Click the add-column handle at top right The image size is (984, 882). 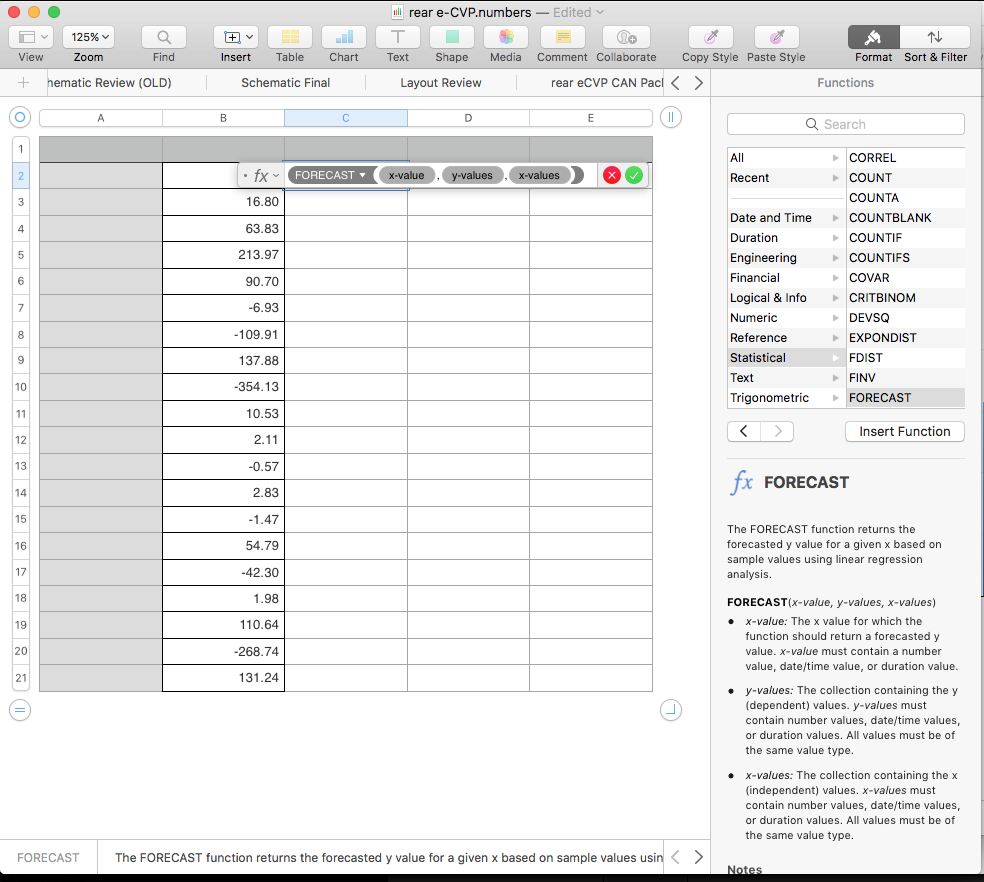click(x=671, y=117)
